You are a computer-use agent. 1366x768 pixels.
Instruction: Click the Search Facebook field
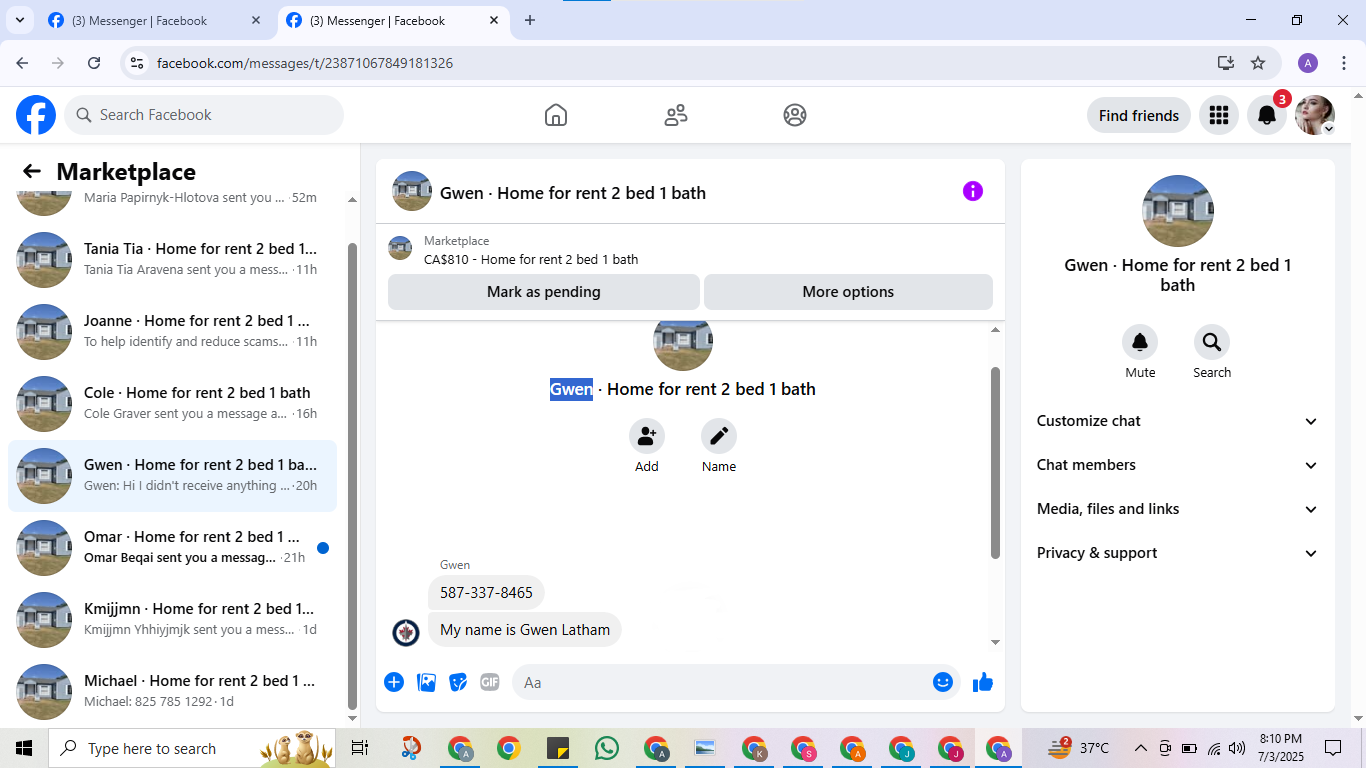click(x=204, y=115)
